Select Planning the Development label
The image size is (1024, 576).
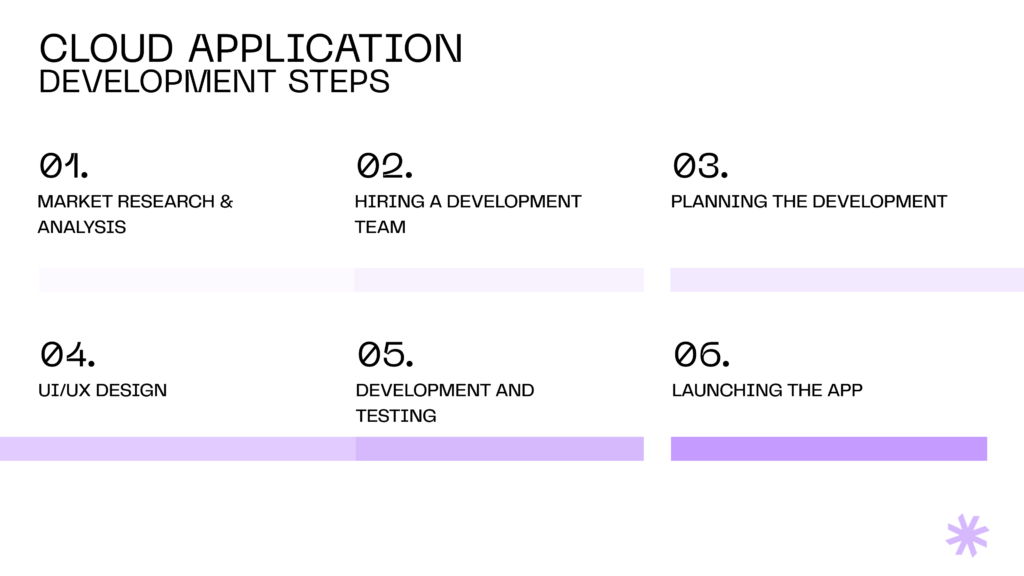(x=809, y=201)
